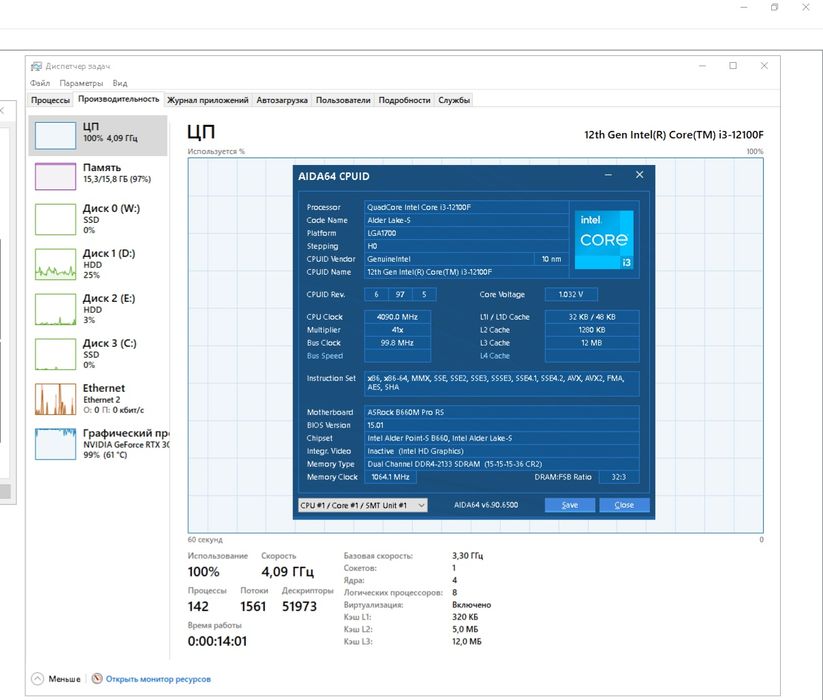The height and width of the screenshot is (700, 823).
Task: Minimize the AIDA64 CPUID window
Action: [x=608, y=175]
